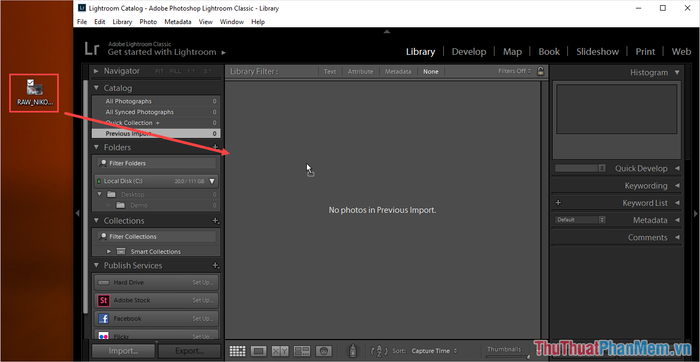The width and height of the screenshot is (700, 362).
Task: Set up Hard Drive publish service
Action: coord(203,283)
